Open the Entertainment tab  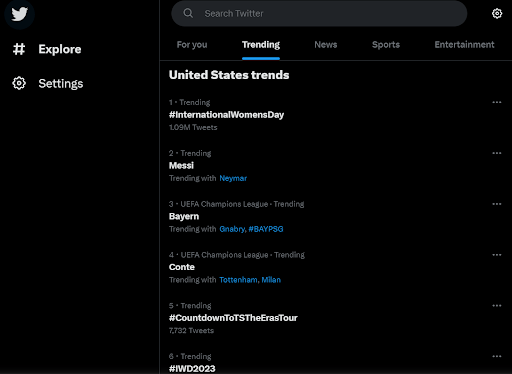[x=464, y=45]
